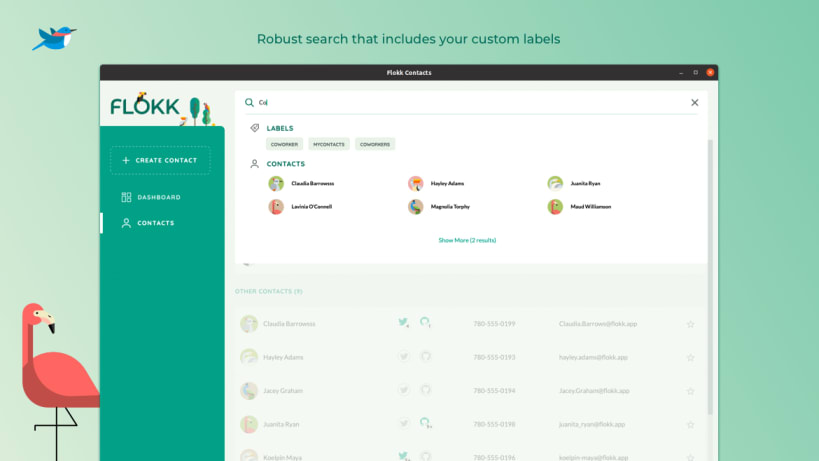Click the Create Contact button
819x461 pixels.
coord(160,160)
